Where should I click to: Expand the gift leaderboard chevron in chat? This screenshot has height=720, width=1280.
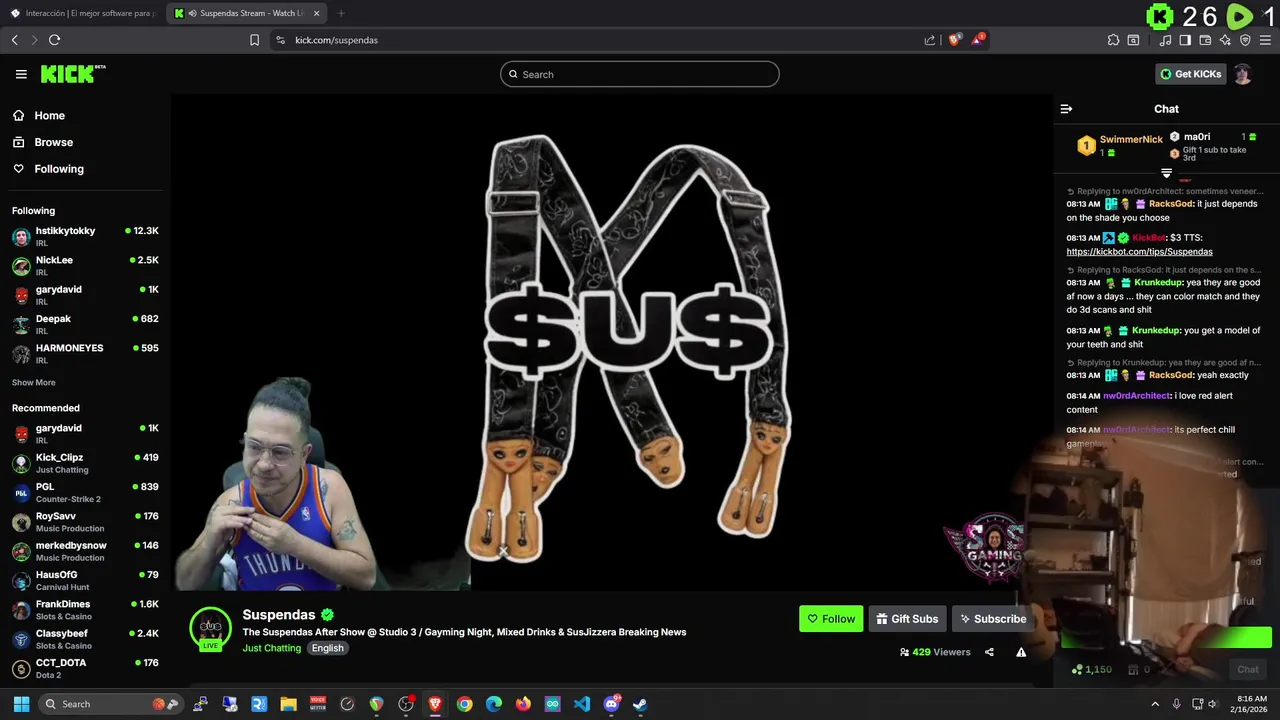tap(1166, 173)
